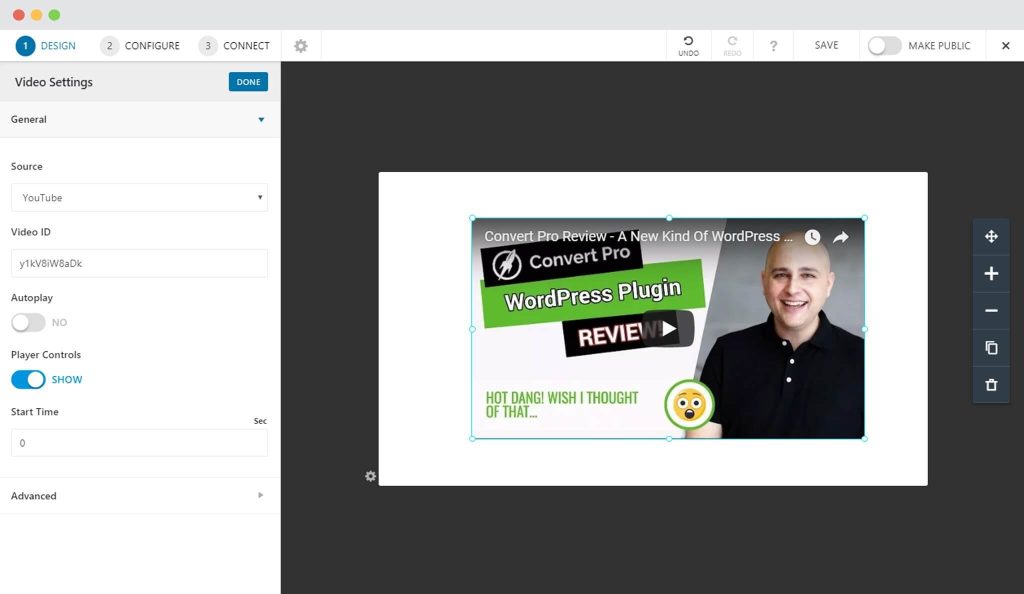Viewport: 1024px width, 594px height.
Task: Turn on the Autoplay toggle
Action: pyautogui.click(x=28, y=322)
